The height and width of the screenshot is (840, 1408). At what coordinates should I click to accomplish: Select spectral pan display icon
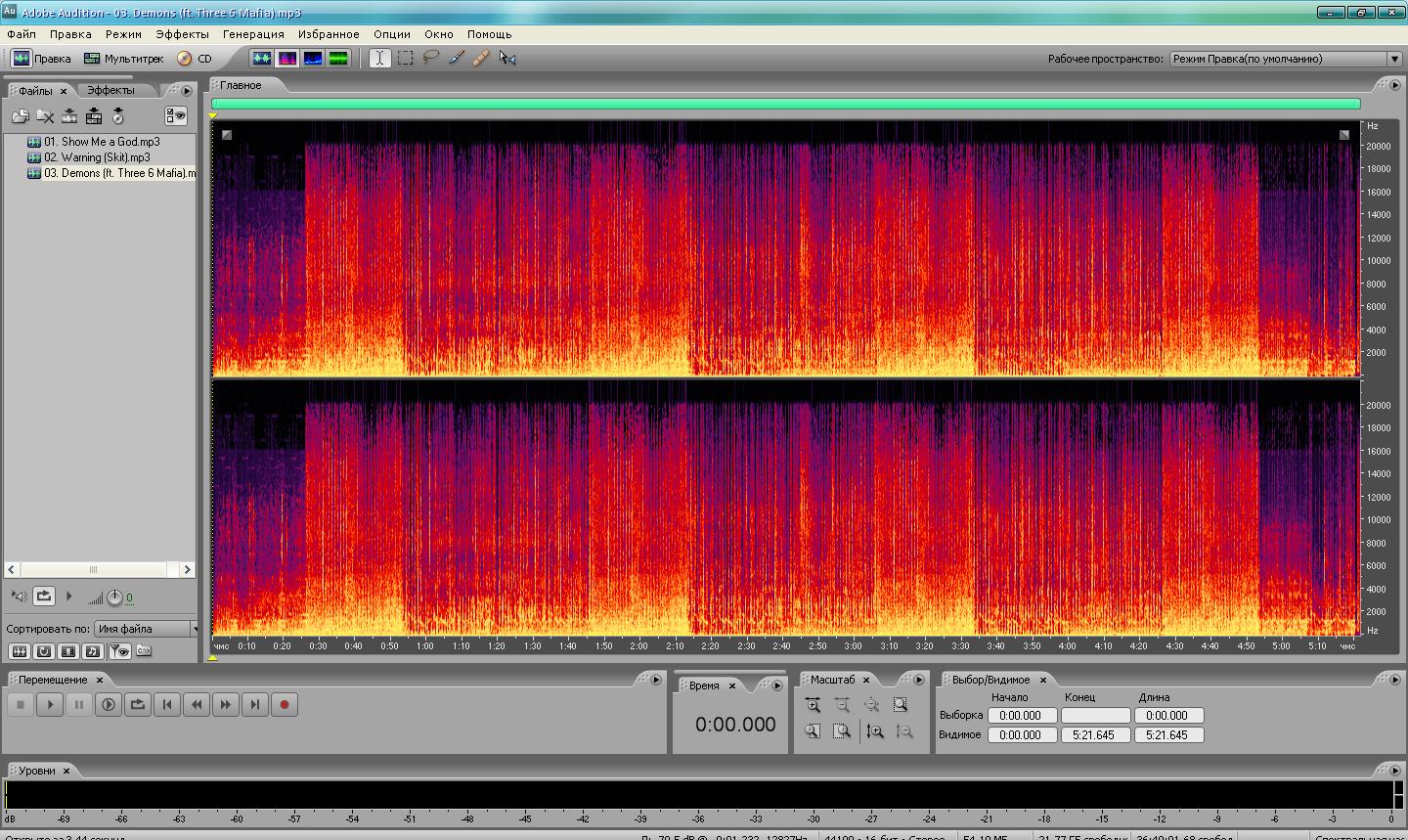pyautogui.click(x=313, y=59)
